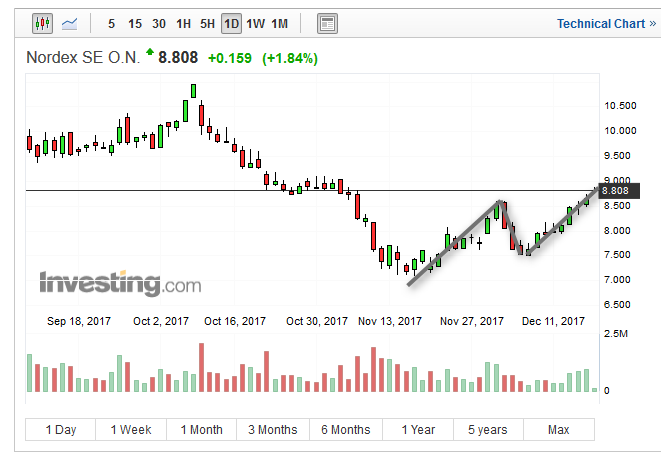This screenshot has width=661, height=453.
Task: Show the 1 Month range
Action: [202, 429]
